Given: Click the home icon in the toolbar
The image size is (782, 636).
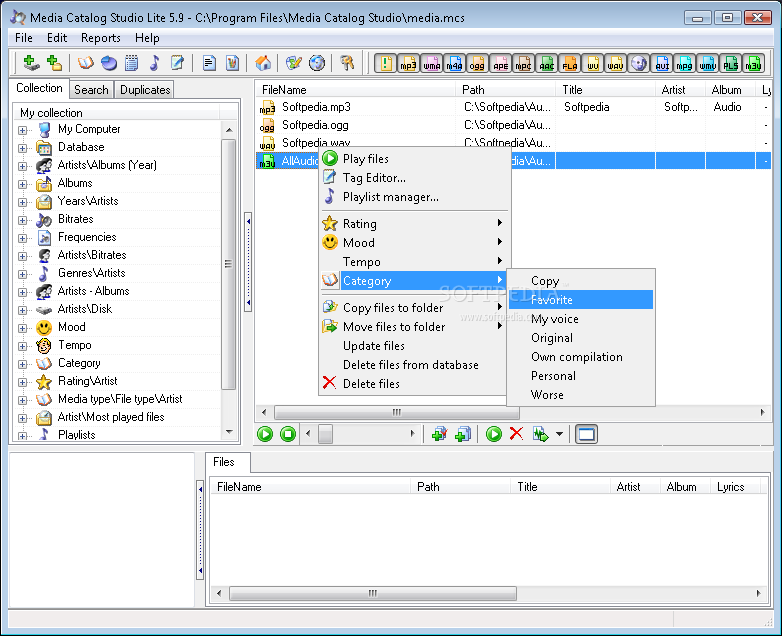Looking at the screenshot, I should tap(263, 63).
